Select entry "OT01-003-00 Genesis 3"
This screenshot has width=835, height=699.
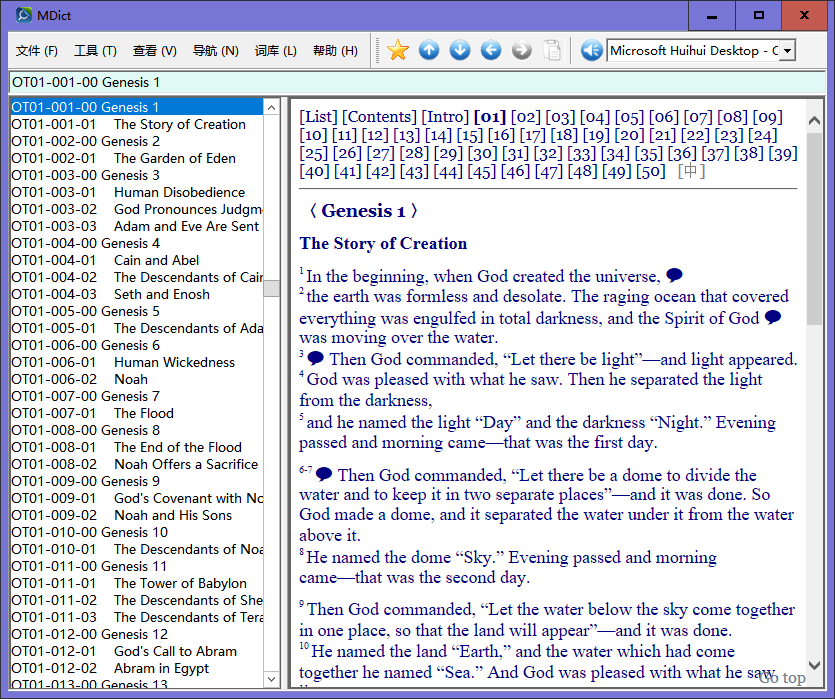[137, 175]
